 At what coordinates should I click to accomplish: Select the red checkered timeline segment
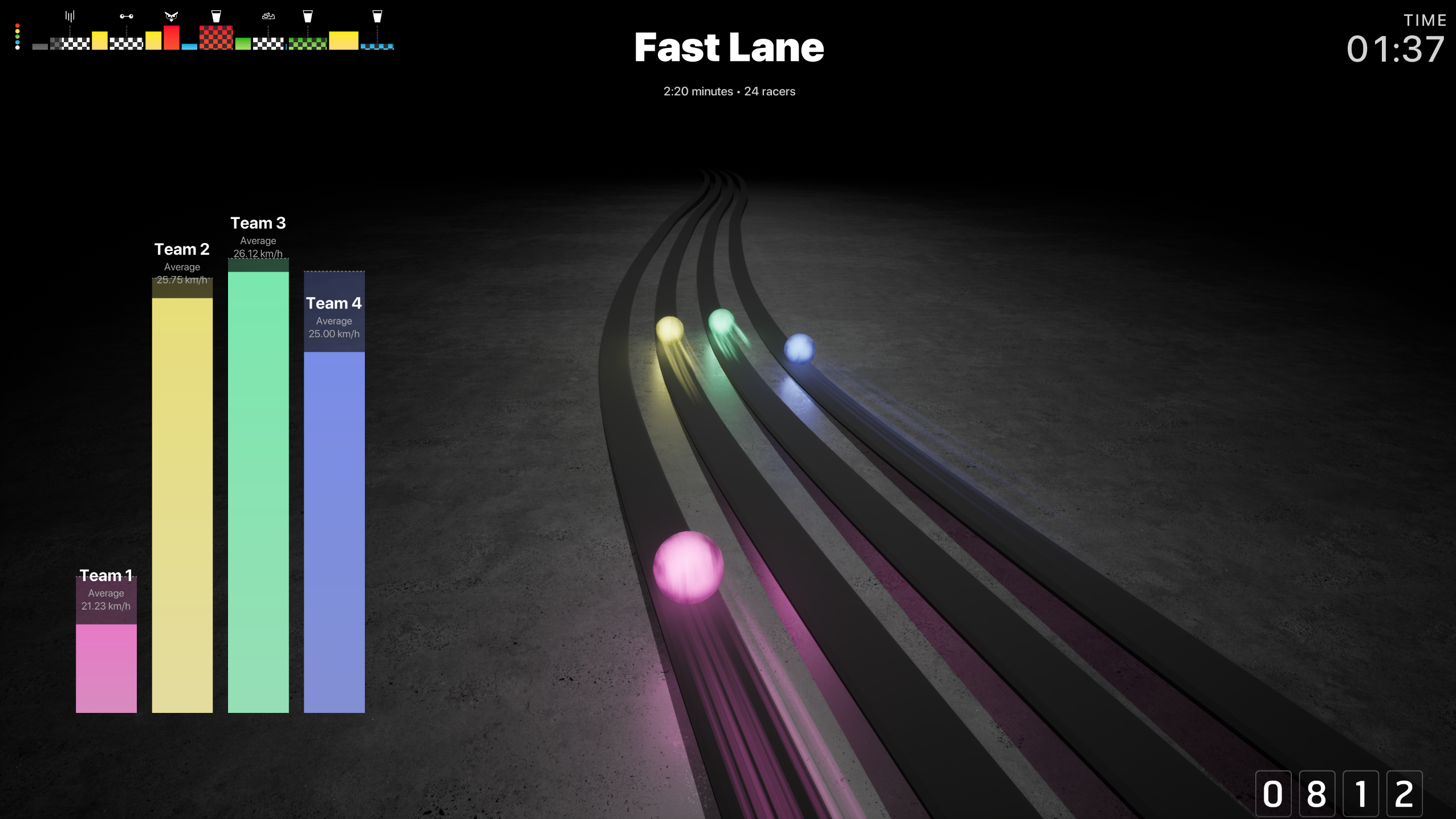click(216, 38)
